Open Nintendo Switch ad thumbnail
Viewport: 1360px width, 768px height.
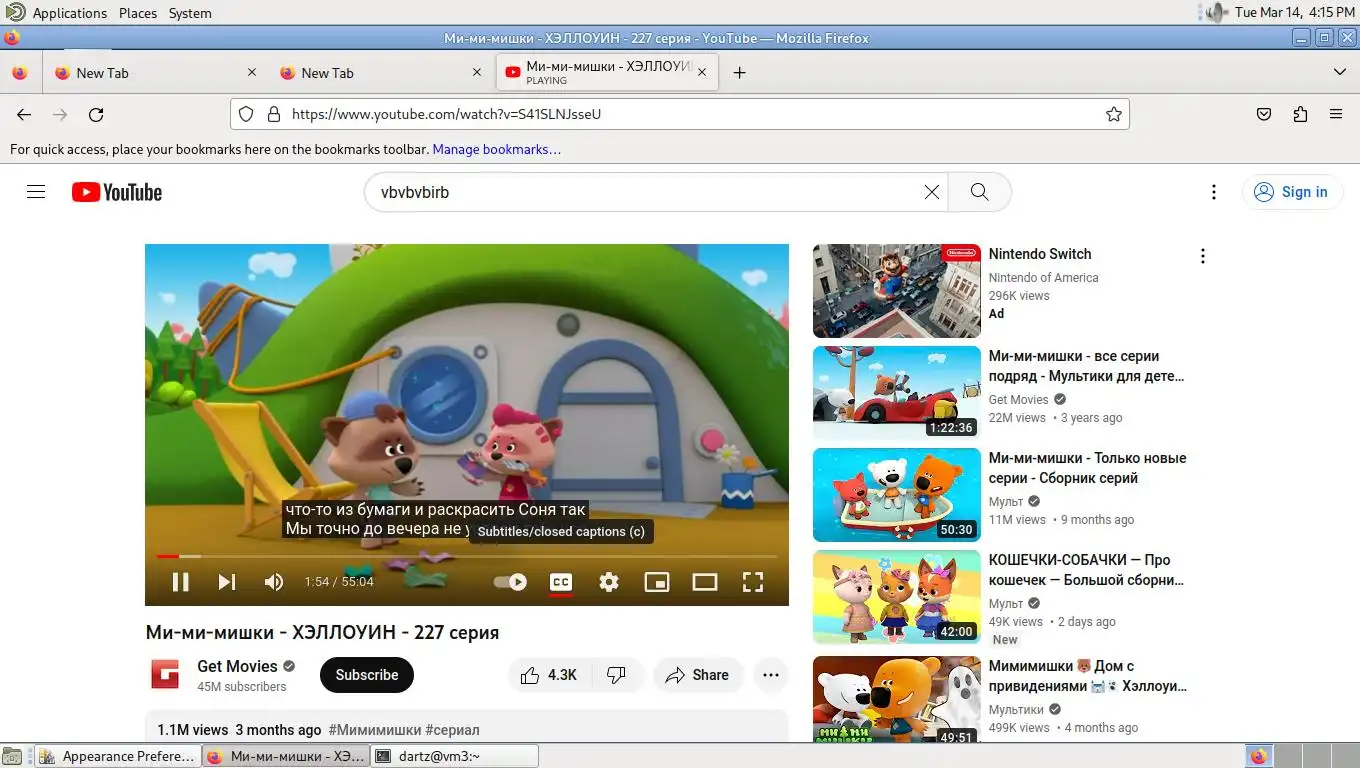pos(897,291)
